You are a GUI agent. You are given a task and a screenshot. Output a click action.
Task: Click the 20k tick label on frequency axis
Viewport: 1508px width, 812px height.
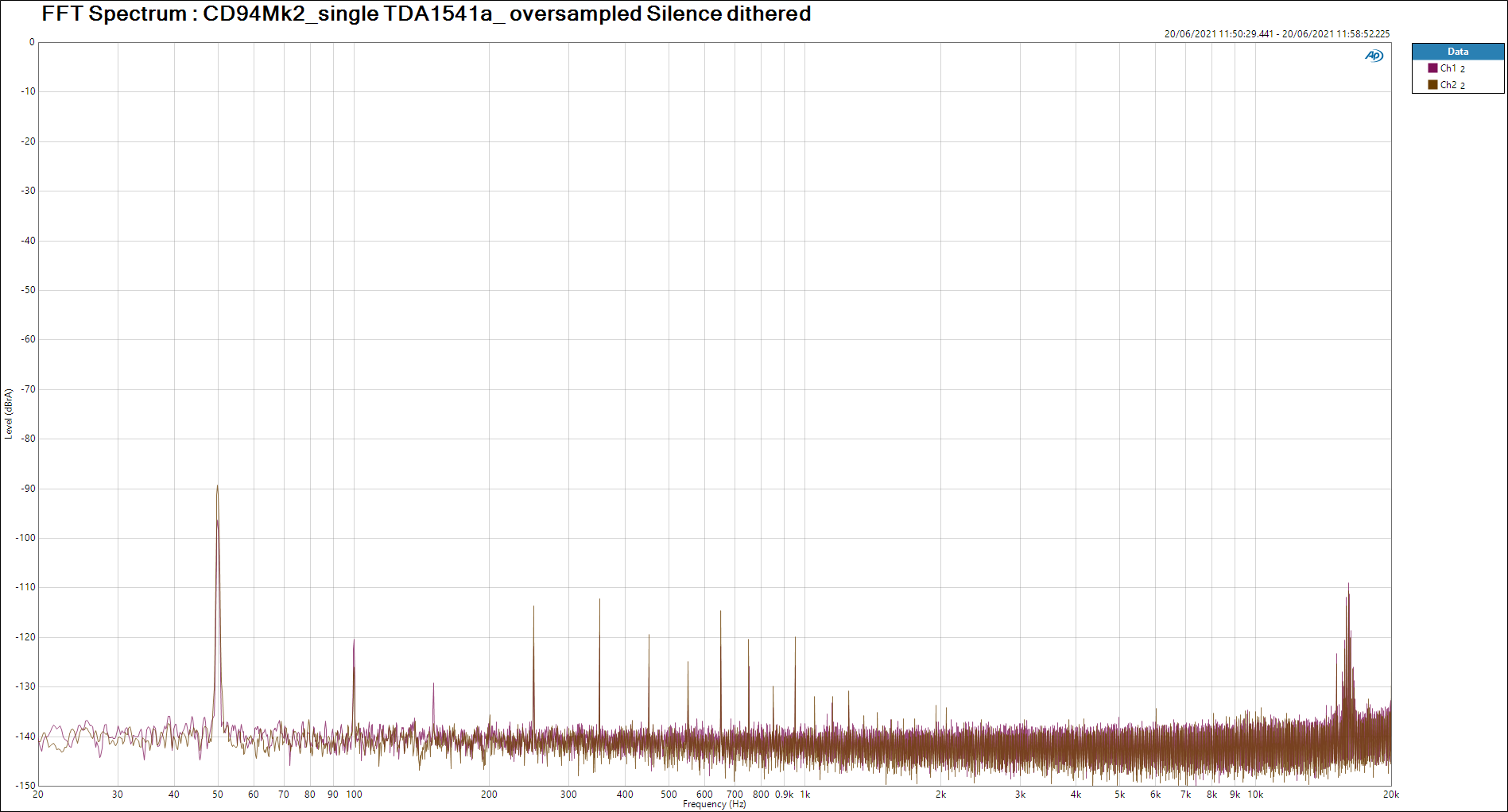[1390, 795]
